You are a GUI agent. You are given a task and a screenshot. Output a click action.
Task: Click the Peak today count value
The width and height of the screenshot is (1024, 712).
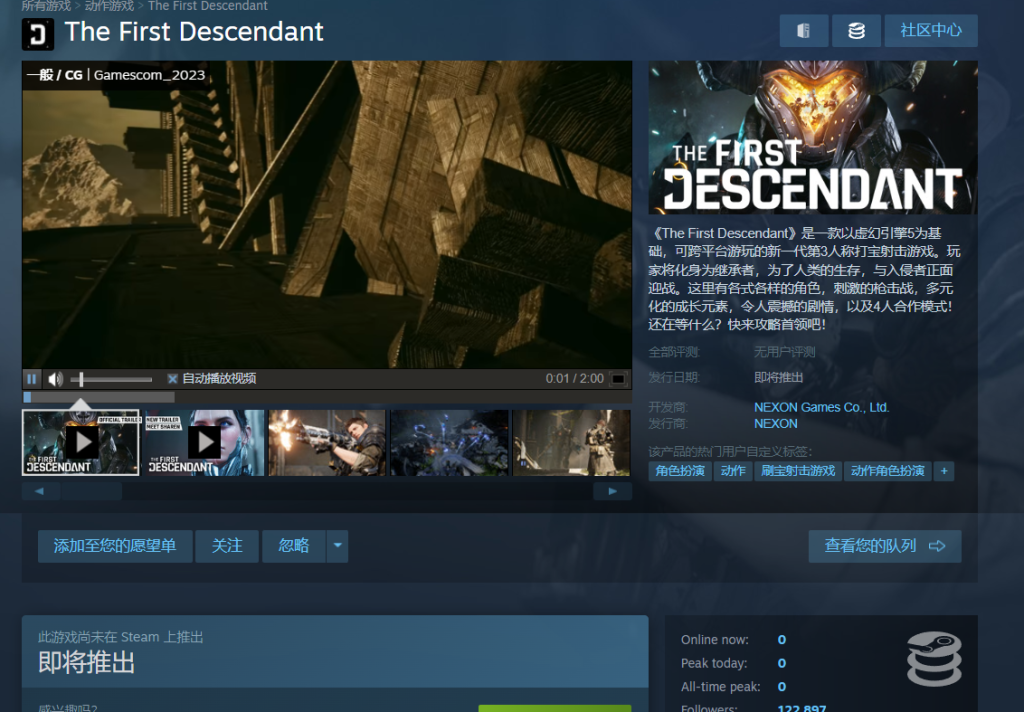(x=782, y=663)
